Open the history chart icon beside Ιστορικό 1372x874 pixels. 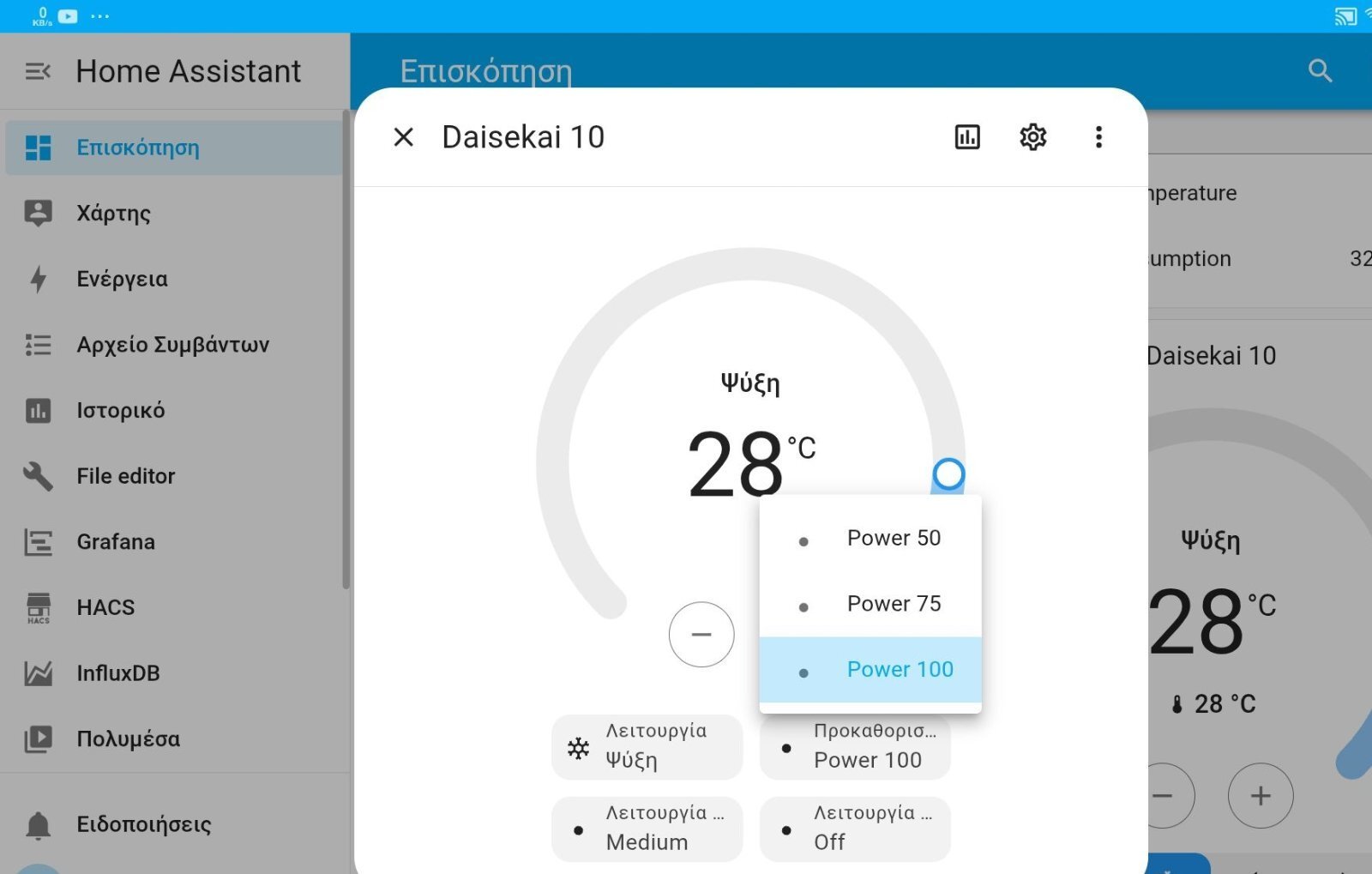[39, 411]
